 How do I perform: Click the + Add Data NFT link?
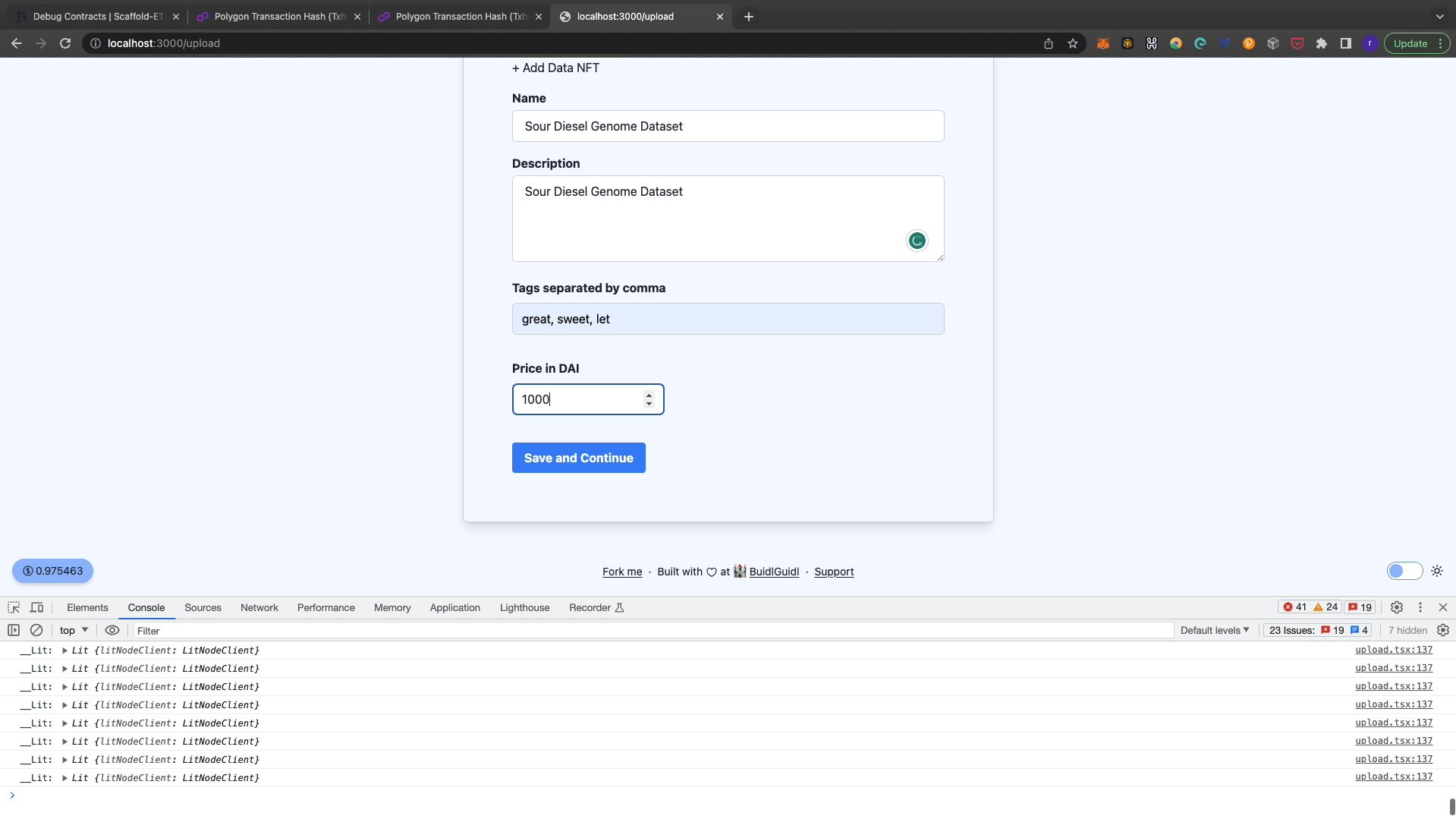click(x=555, y=68)
